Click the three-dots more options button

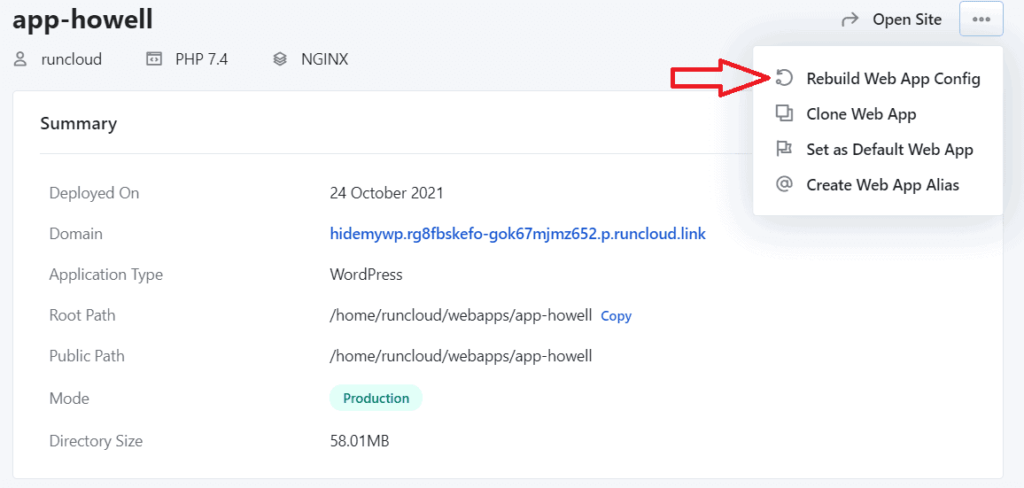(x=980, y=19)
